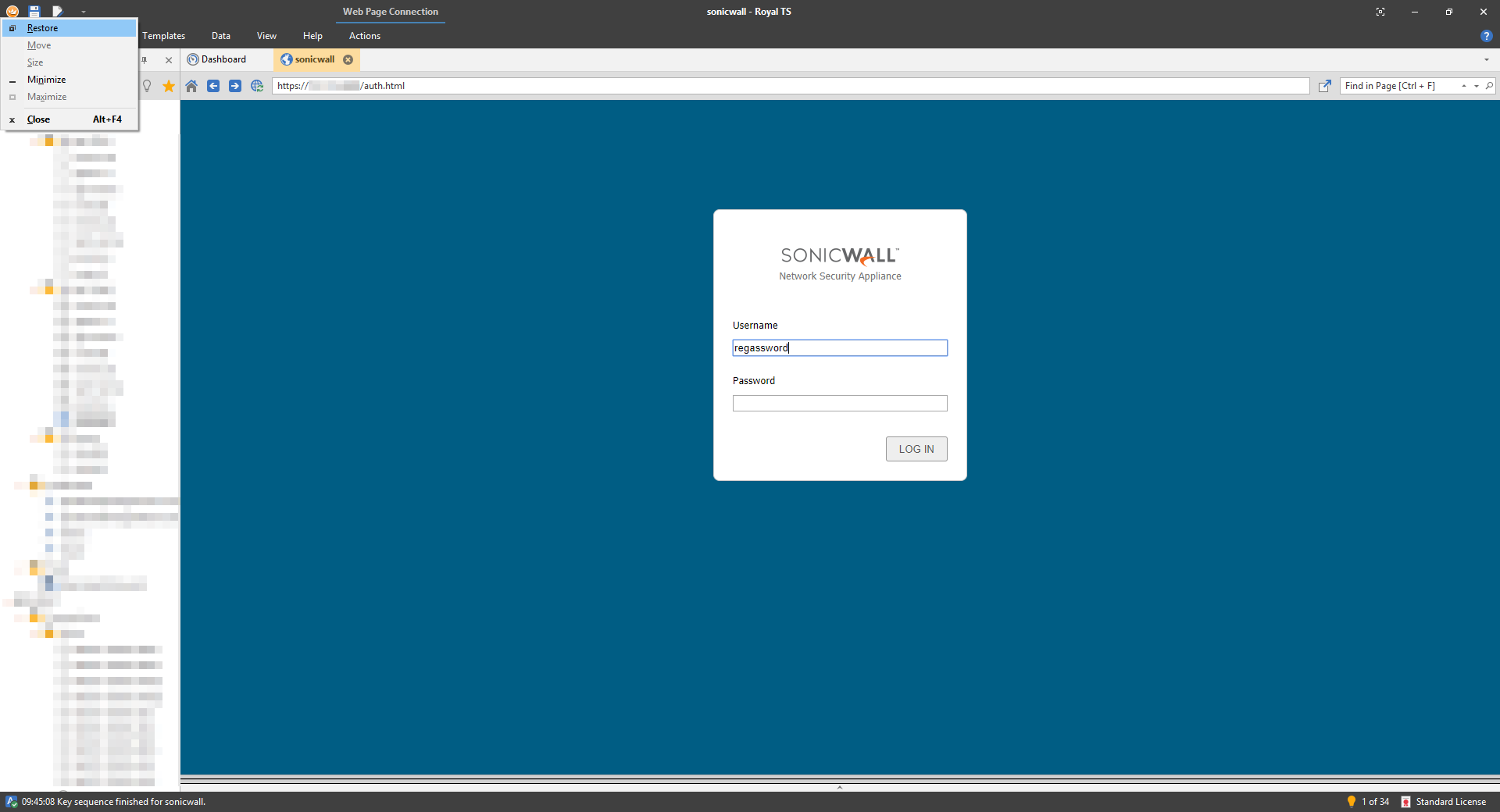The width and height of the screenshot is (1500, 812).
Task: Click the Password input field
Action: pos(840,403)
